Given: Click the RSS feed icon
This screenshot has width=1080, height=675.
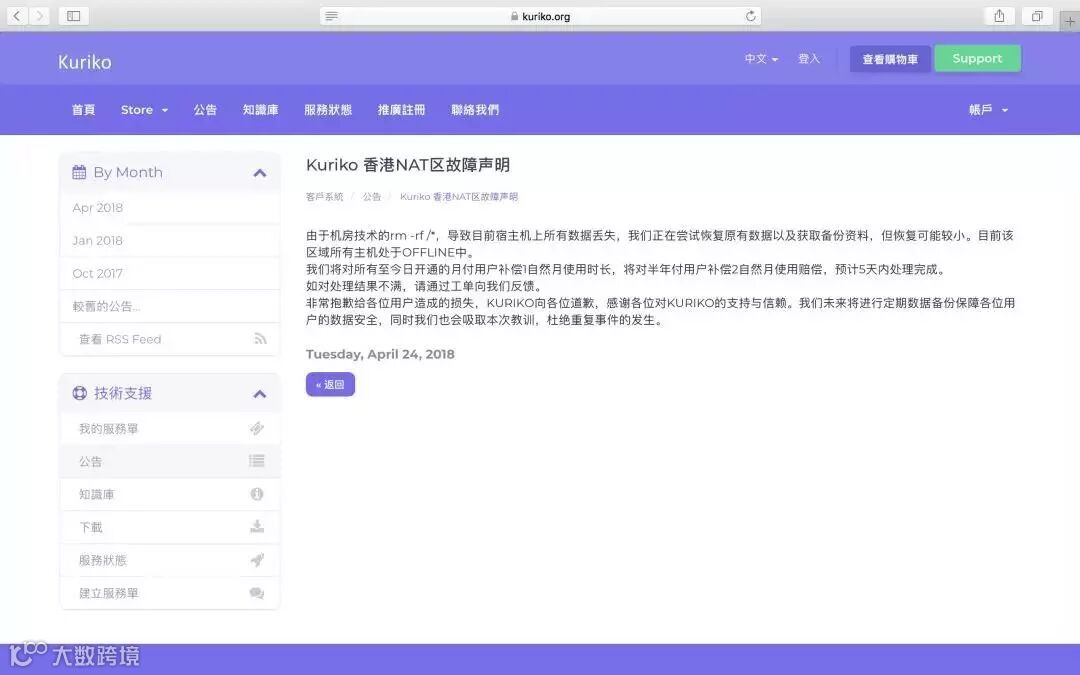Looking at the screenshot, I should [260, 339].
